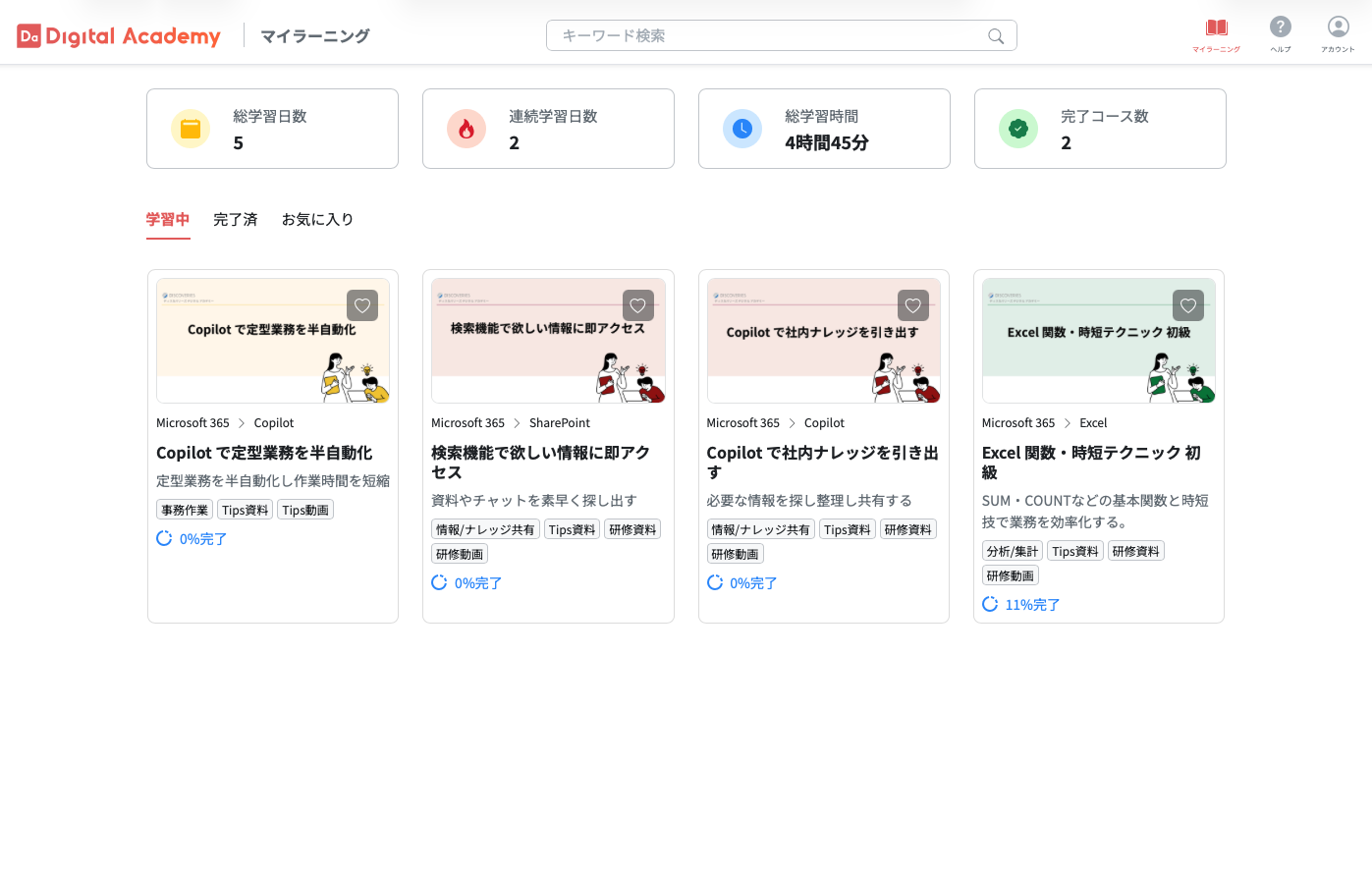Click the マイラーニング page title
1372x874 pixels.
coord(315,36)
